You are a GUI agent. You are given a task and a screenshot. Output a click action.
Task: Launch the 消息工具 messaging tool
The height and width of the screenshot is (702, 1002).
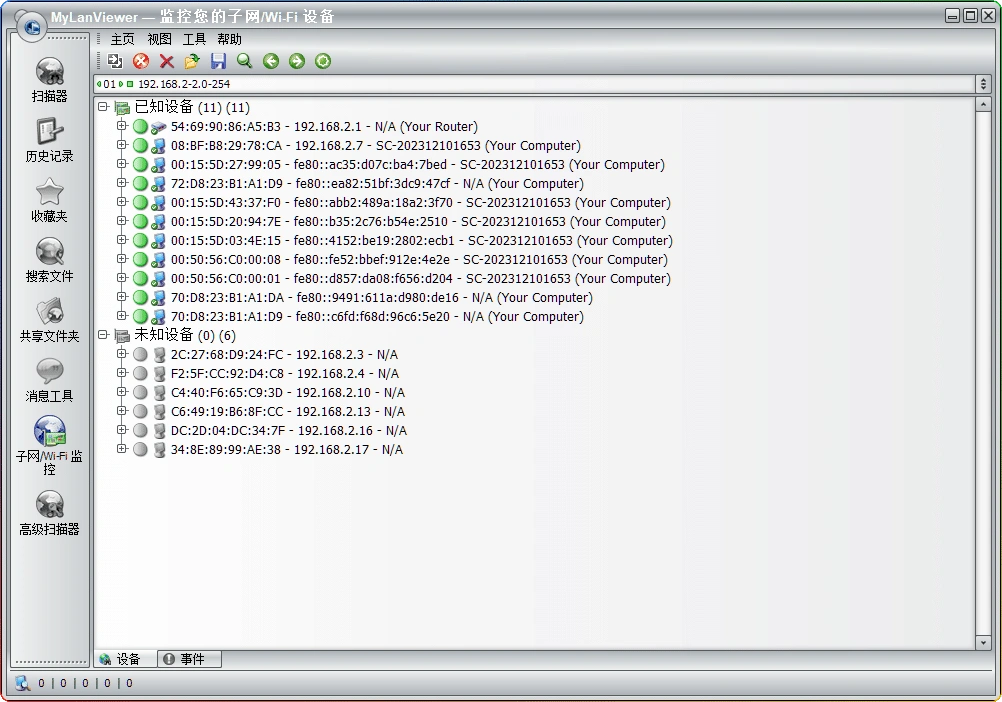tap(48, 378)
